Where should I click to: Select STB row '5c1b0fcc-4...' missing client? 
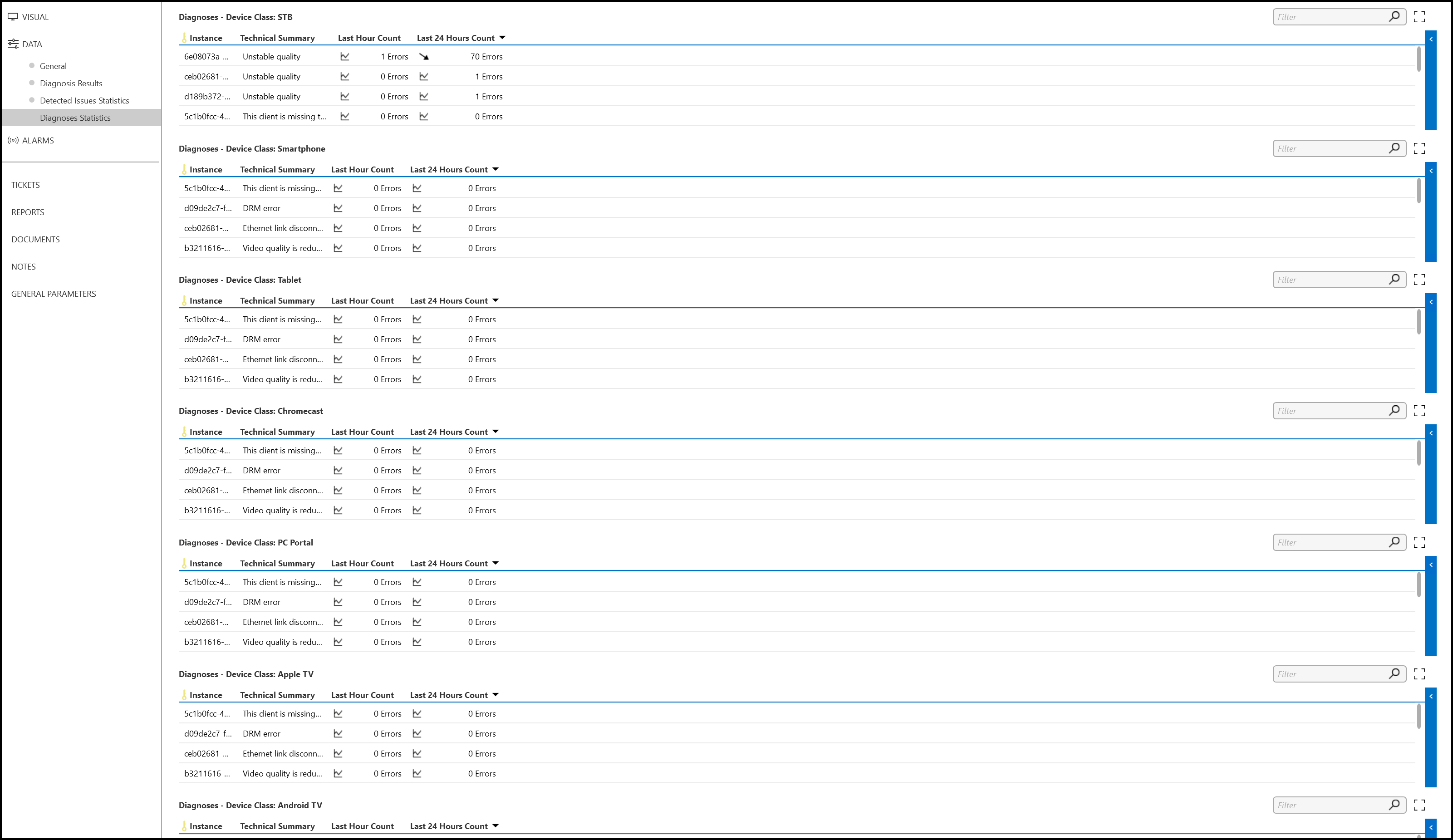(797, 117)
